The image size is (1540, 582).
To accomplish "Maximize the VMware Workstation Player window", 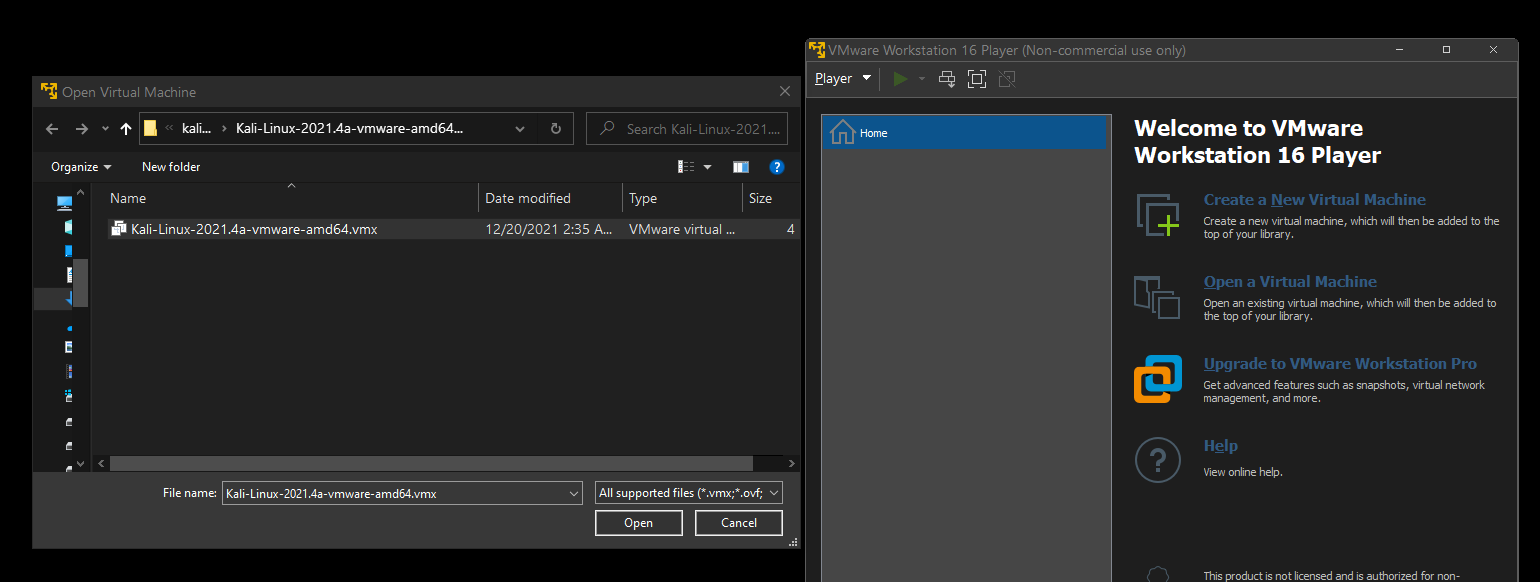I will point(1446,50).
